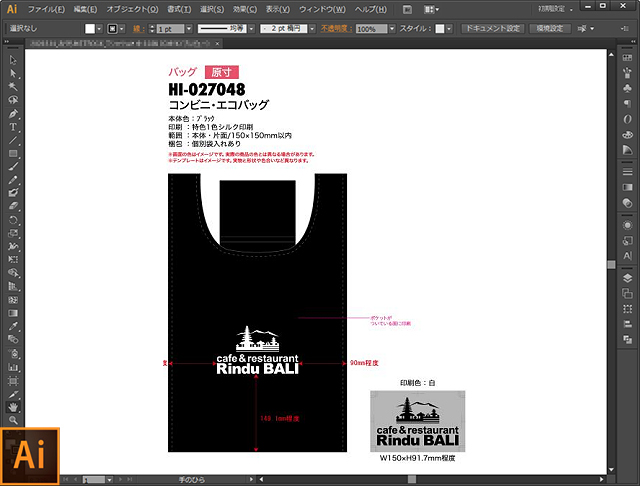Open the Layers panel icon in right dock

tap(627, 278)
